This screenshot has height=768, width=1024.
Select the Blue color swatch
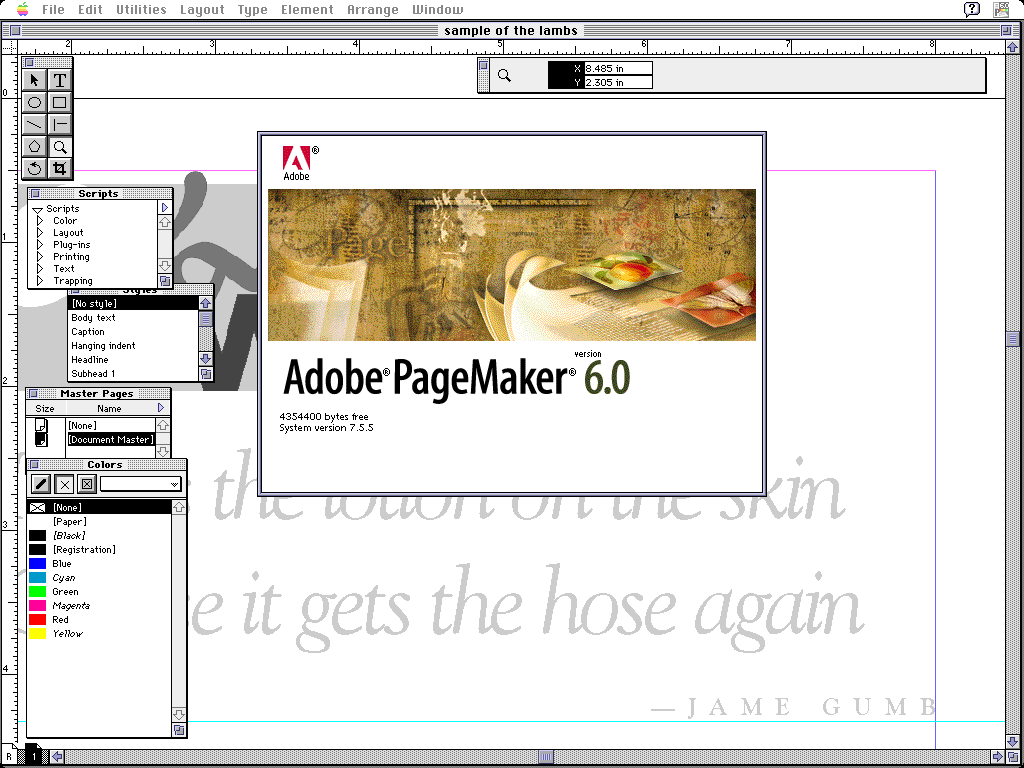coord(38,564)
